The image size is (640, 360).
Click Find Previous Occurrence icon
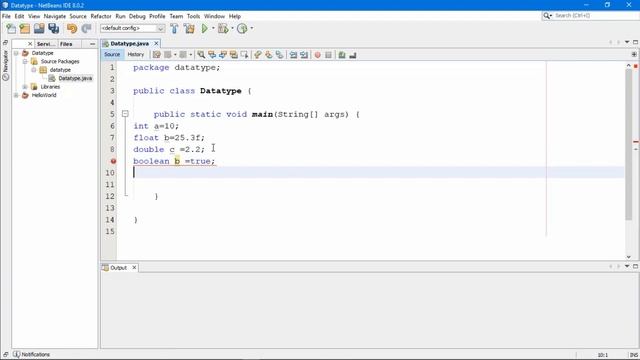tap(212, 55)
